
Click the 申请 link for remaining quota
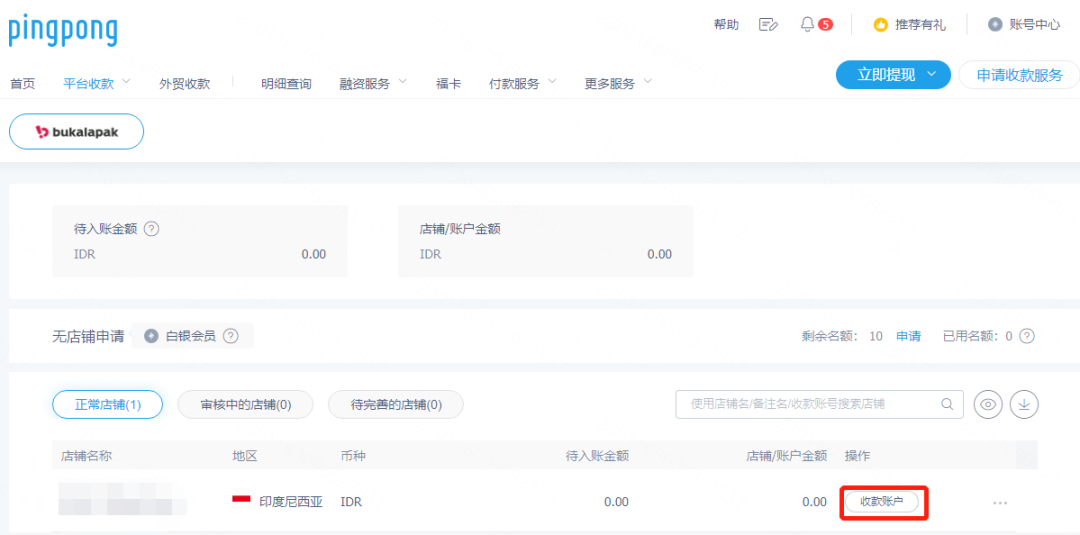tap(908, 336)
